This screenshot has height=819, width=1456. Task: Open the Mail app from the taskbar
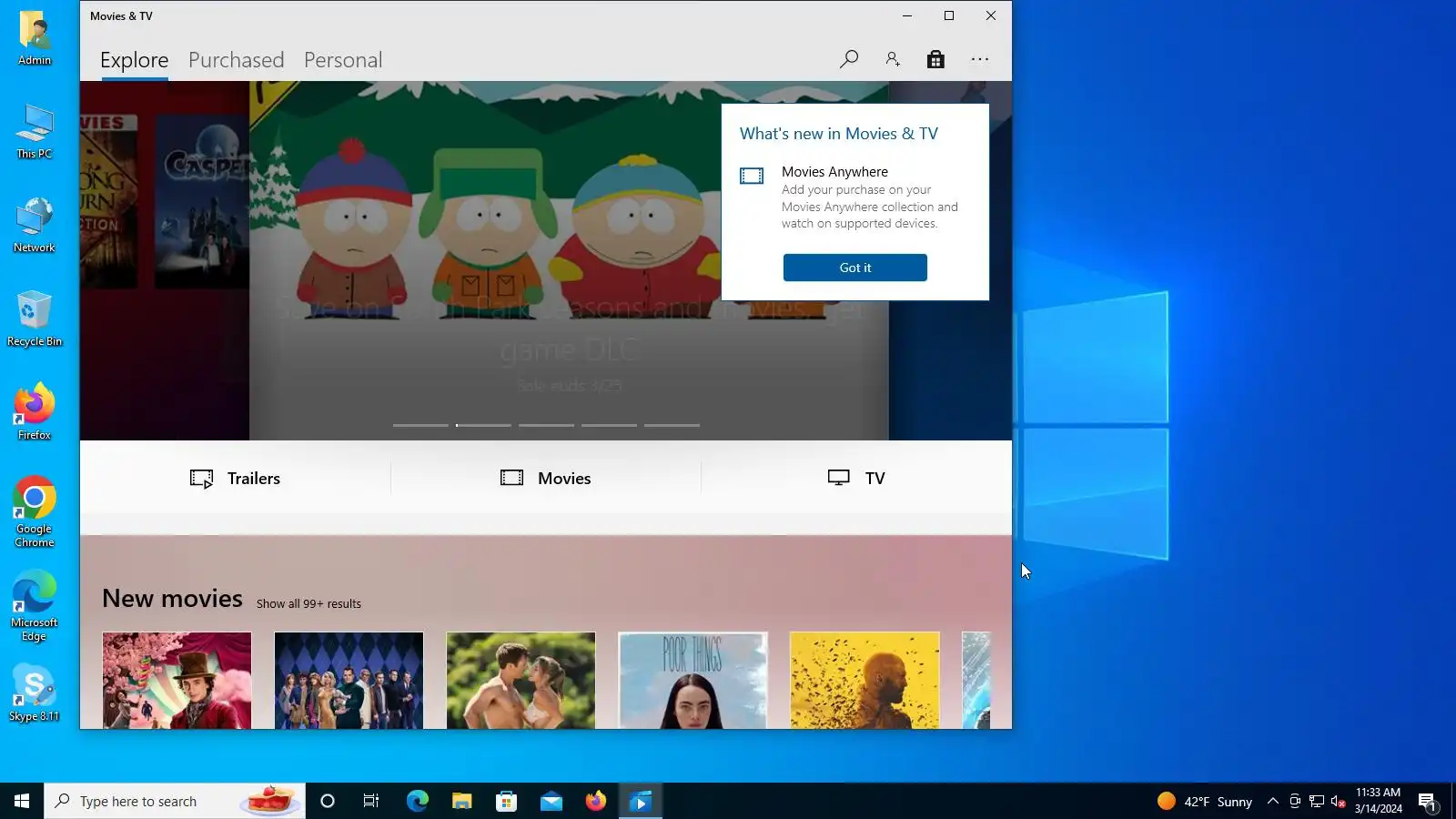551,801
